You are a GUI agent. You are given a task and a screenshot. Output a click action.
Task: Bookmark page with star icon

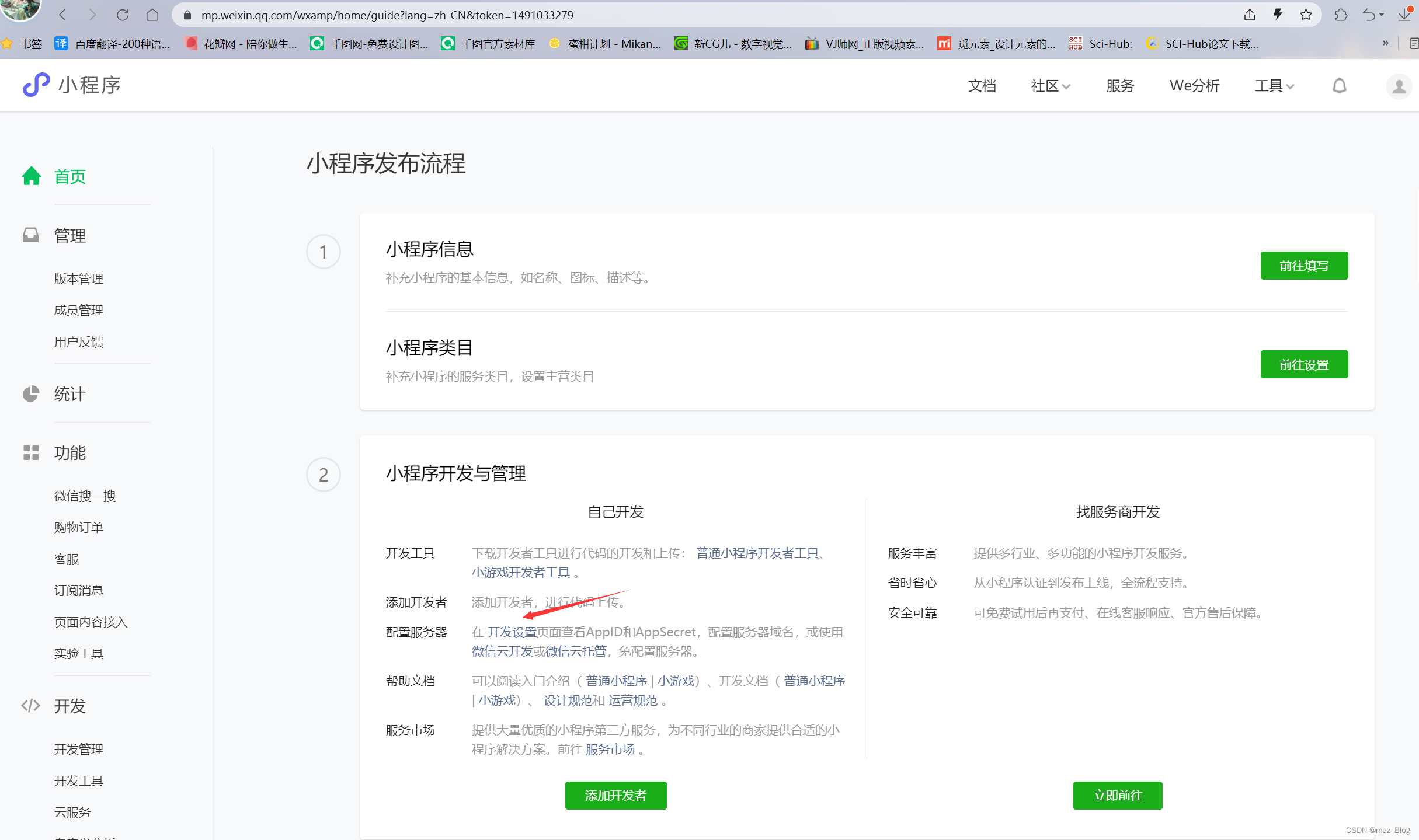point(1306,15)
